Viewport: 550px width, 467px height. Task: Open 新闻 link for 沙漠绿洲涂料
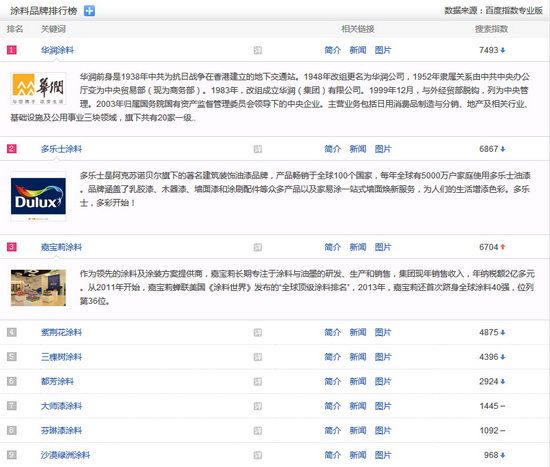(358, 455)
